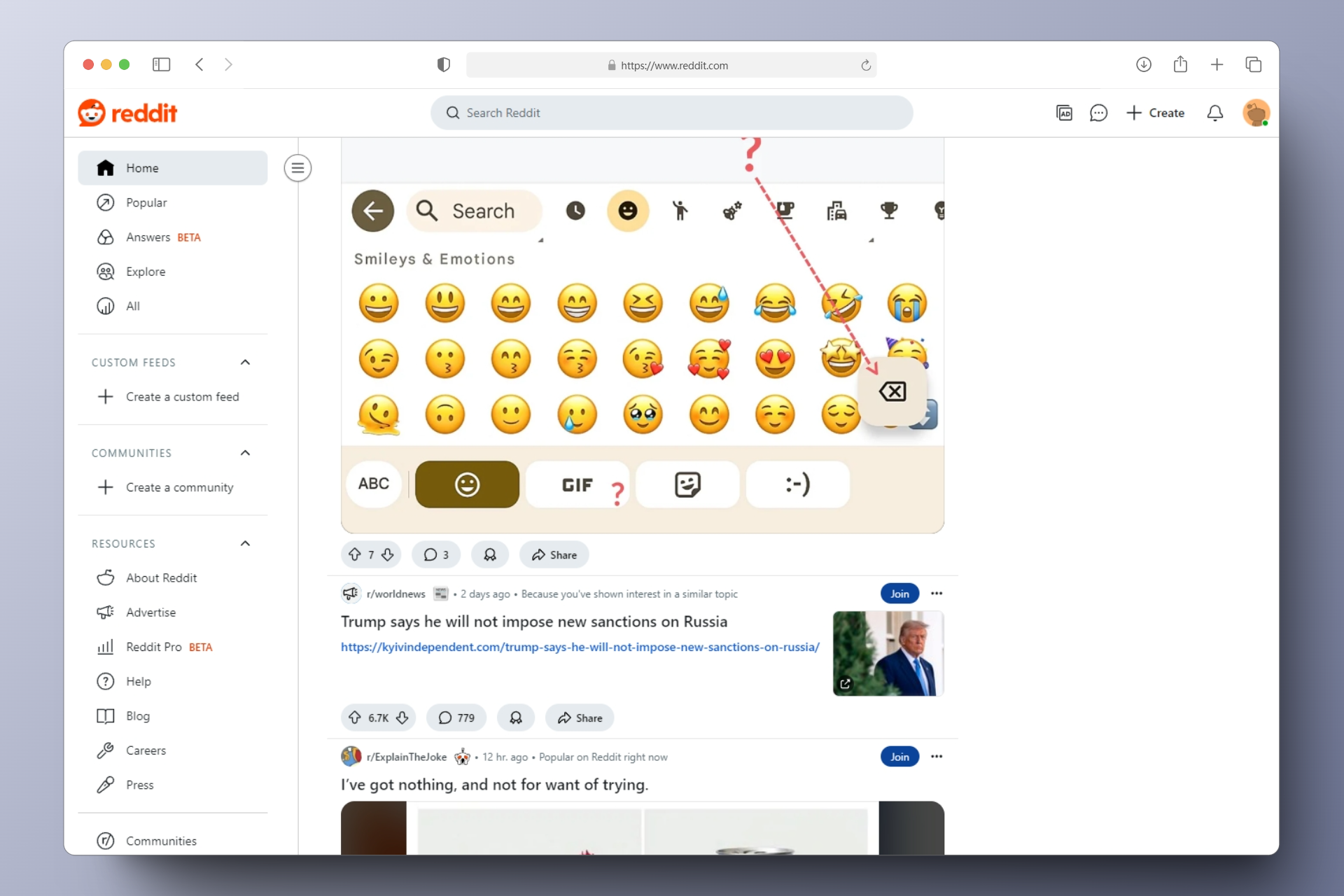Upvote the post with 7 votes
Viewport: 1344px width, 896px height.
click(355, 554)
